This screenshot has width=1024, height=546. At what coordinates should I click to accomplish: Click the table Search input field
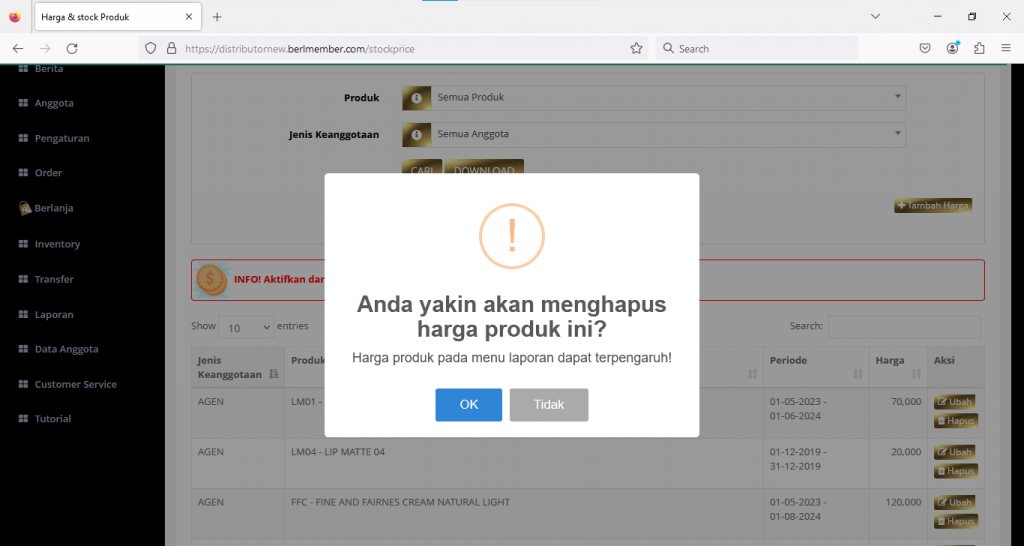click(904, 327)
